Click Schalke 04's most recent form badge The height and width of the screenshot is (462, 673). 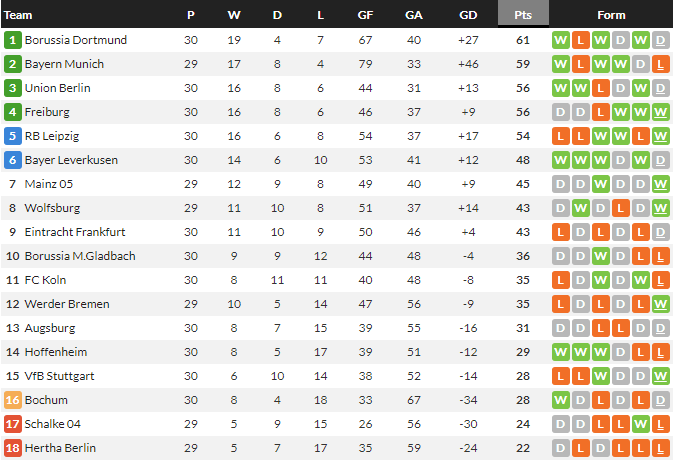(x=660, y=424)
